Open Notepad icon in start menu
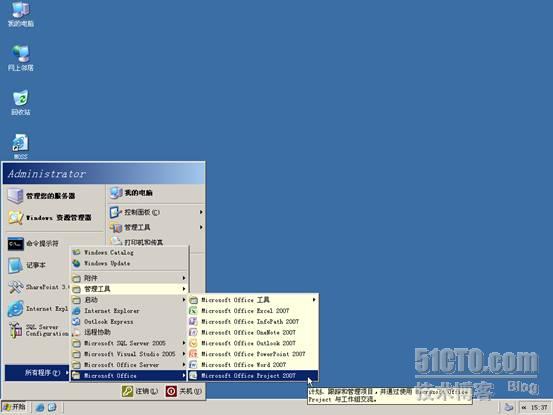The width and height of the screenshot is (553, 415). coord(16,265)
